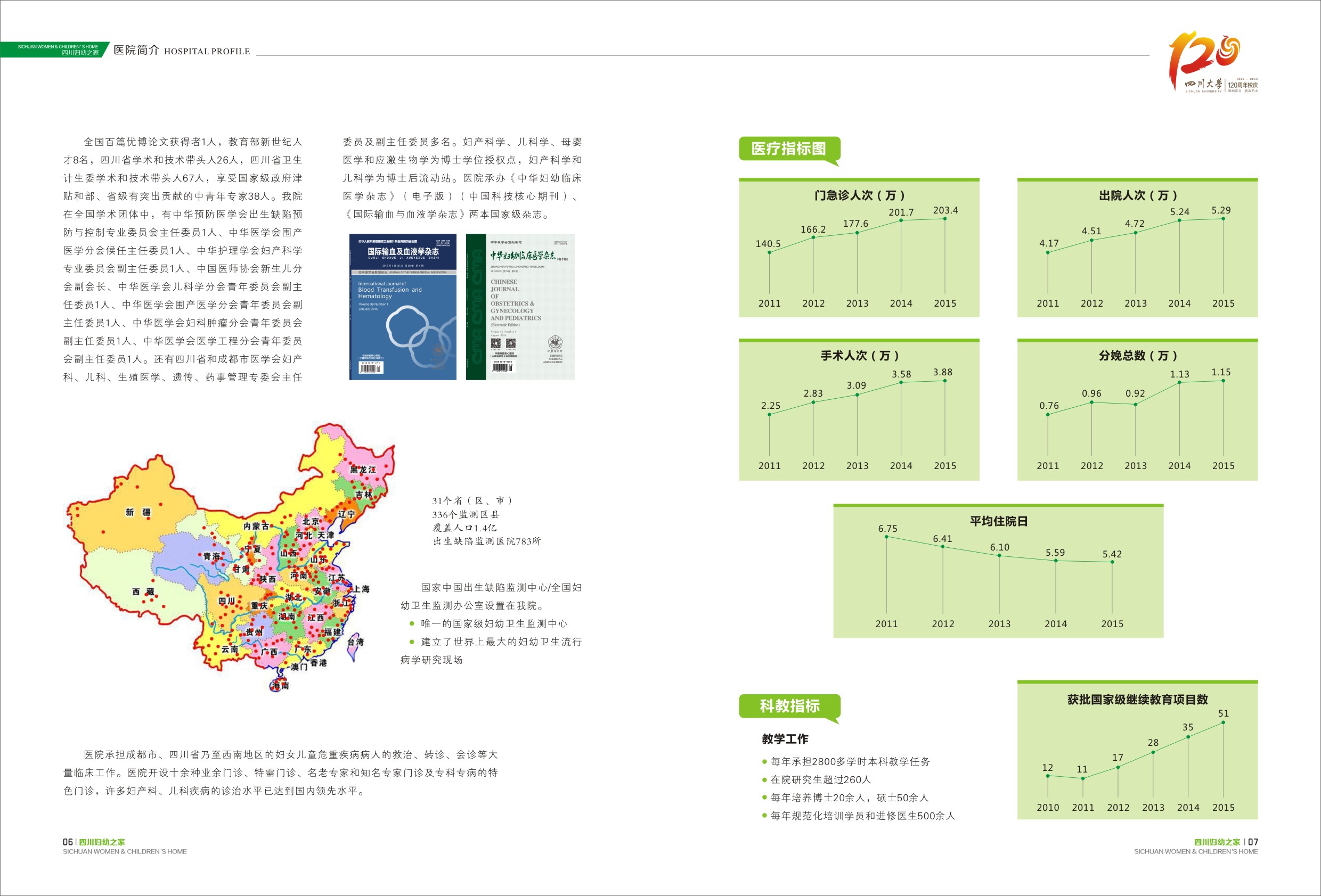Click the 1.13 data value
Screen dimensions: 1321x896
[1179, 374]
